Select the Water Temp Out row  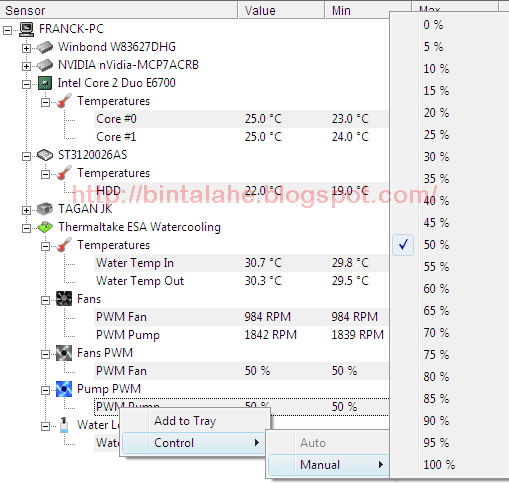(x=241, y=281)
